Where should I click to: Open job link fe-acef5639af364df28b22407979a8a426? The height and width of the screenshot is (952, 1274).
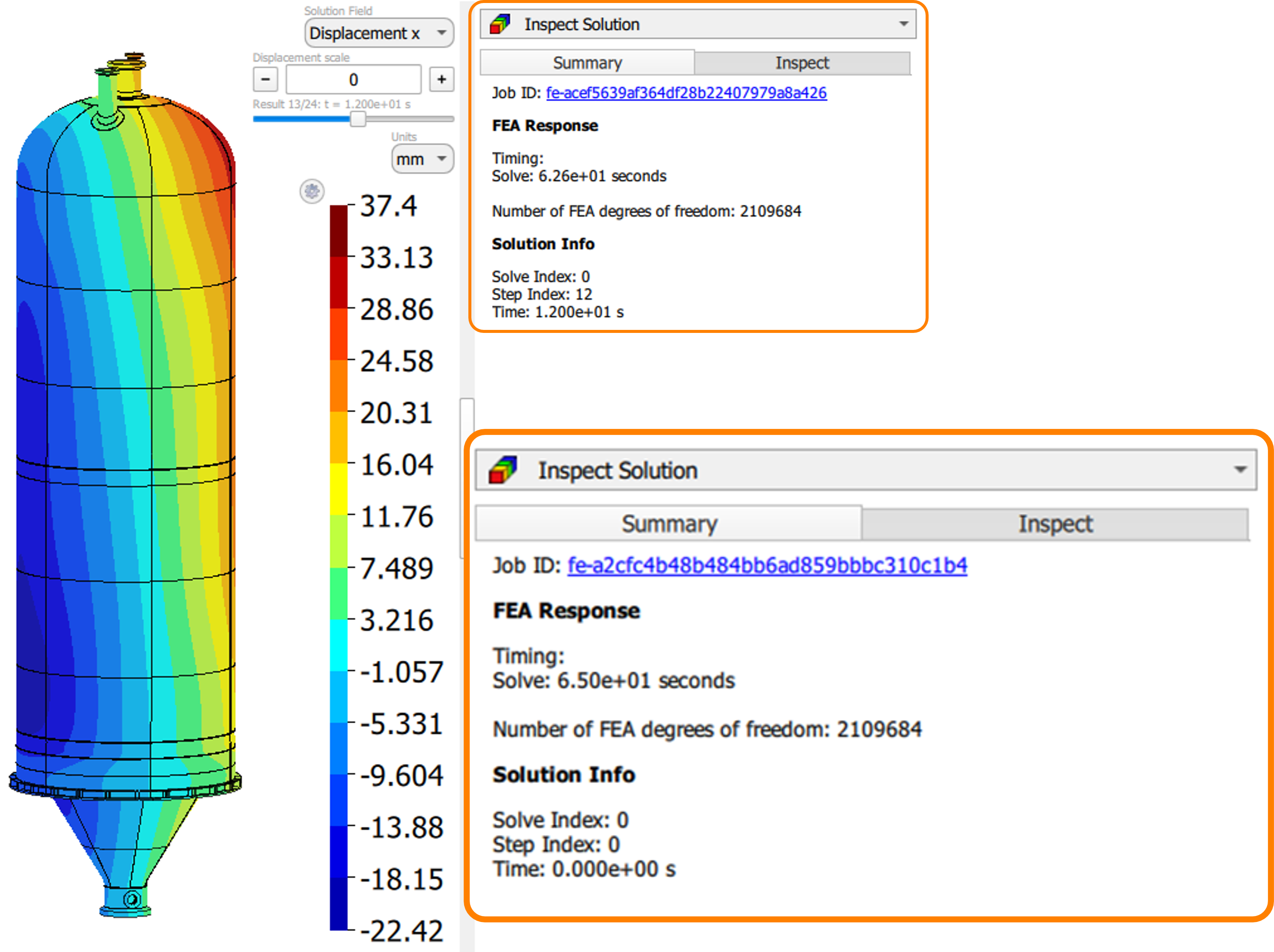point(686,93)
